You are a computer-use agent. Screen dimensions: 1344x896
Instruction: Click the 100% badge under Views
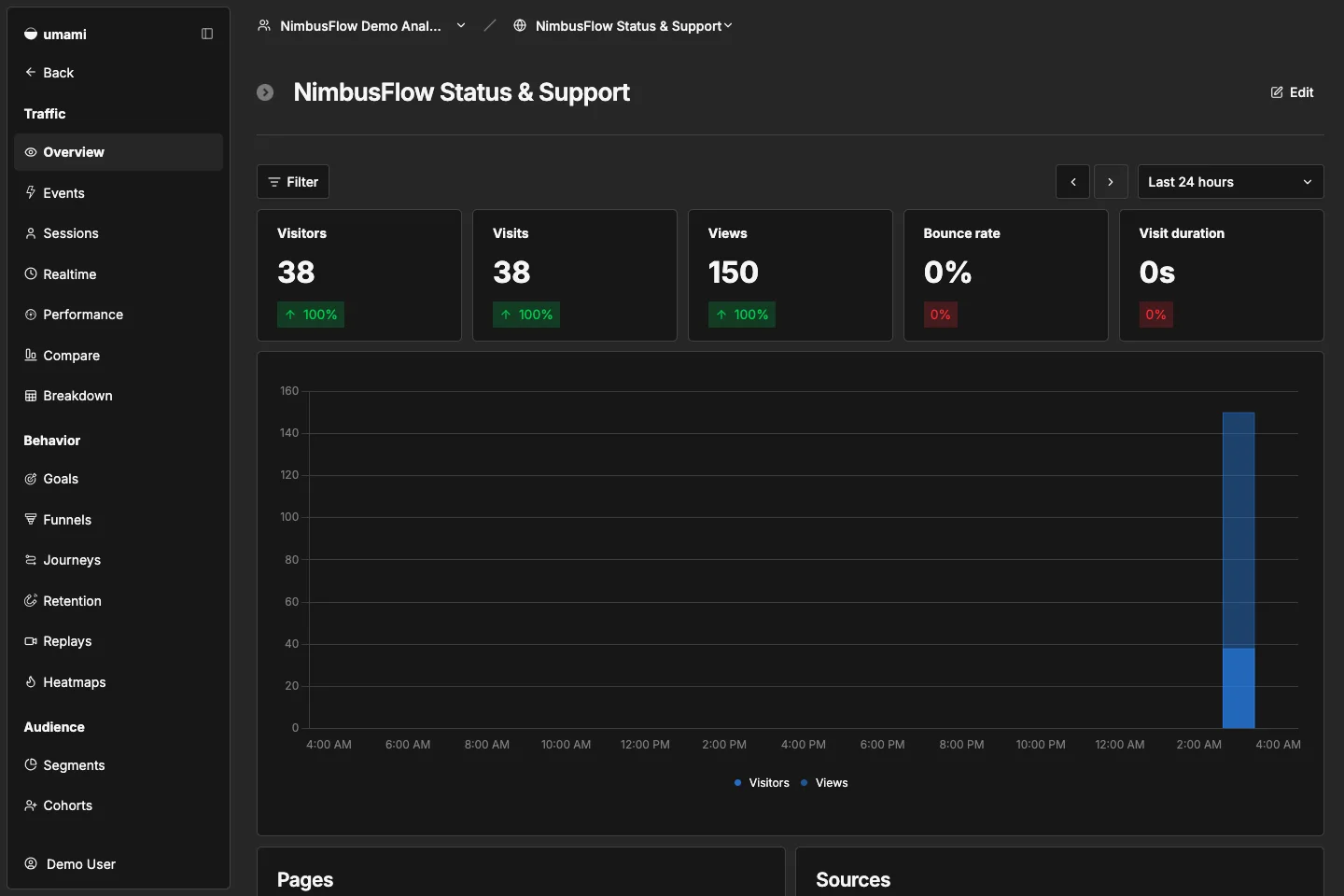click(x=742, y=315)
